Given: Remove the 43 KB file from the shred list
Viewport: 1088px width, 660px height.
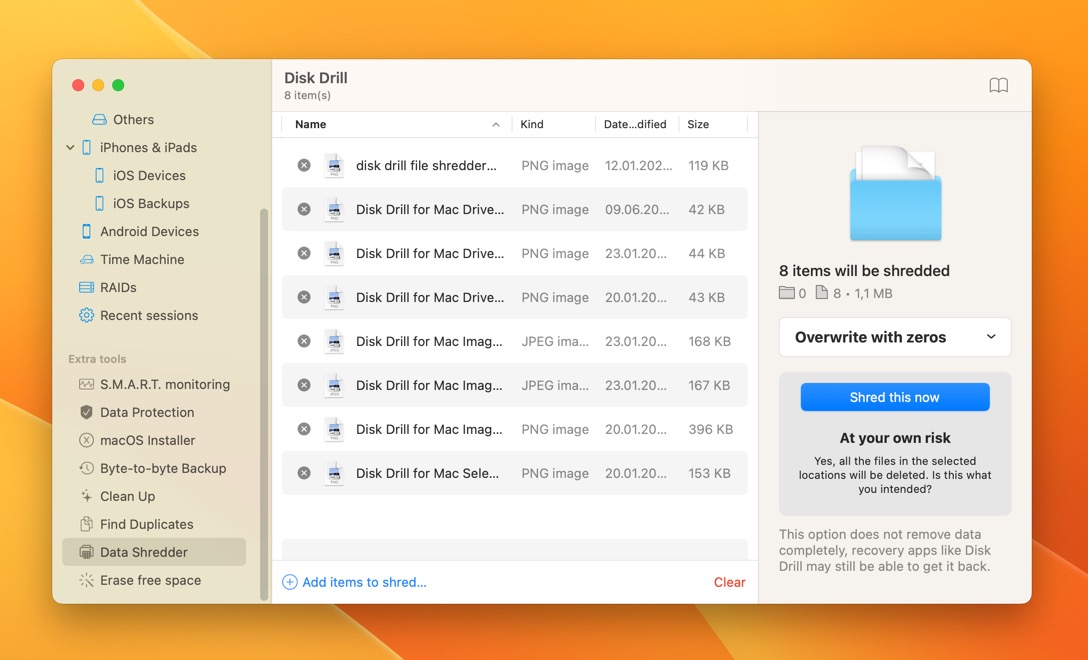Looking at the screenshot, I should click(304, 297).
